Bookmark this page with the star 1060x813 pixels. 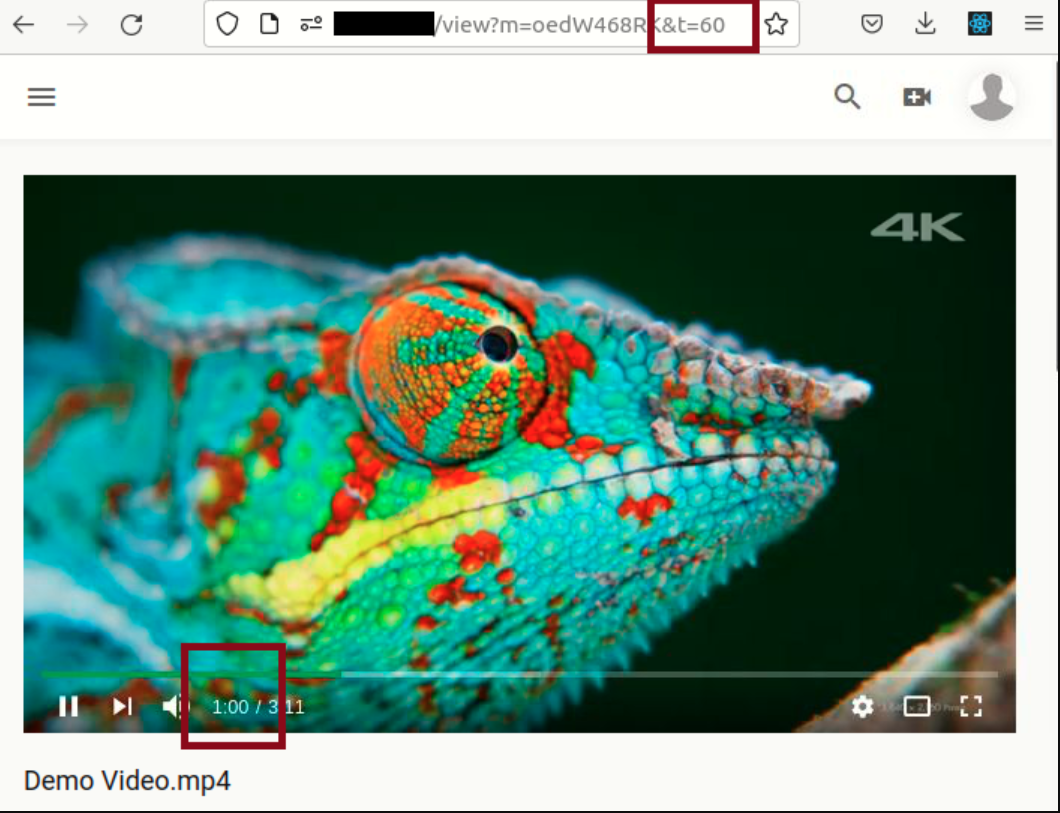[x=776, y=25]
